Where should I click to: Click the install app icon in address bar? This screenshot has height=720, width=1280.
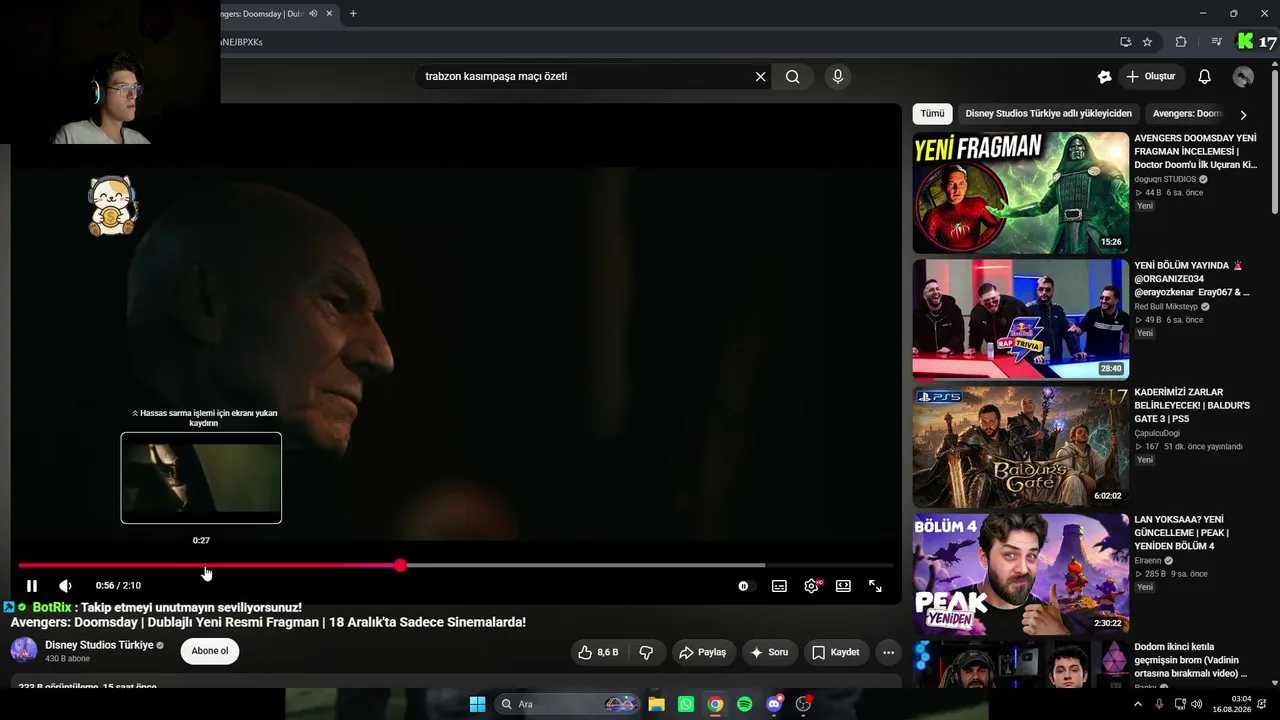(1125, 42)
